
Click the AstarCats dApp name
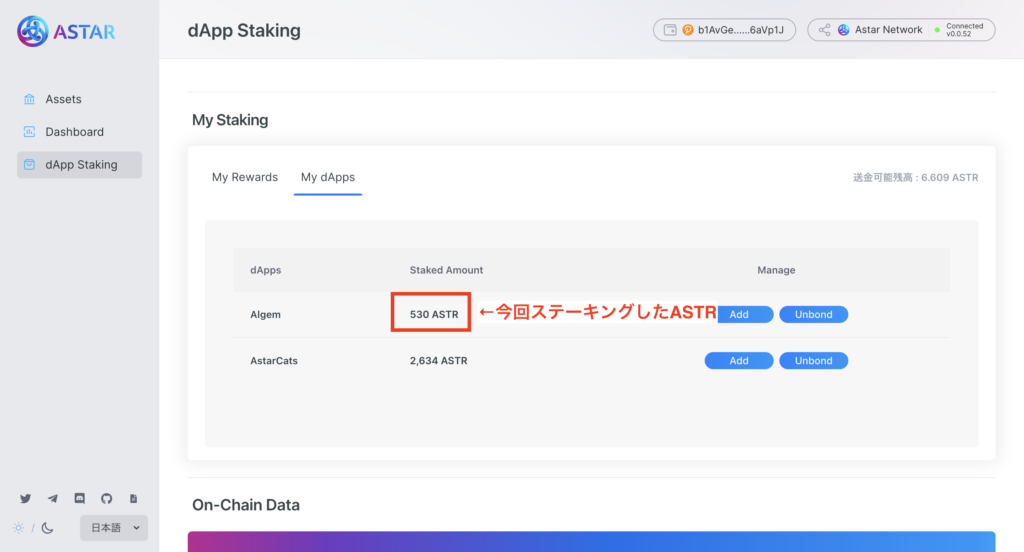(274, 361)
